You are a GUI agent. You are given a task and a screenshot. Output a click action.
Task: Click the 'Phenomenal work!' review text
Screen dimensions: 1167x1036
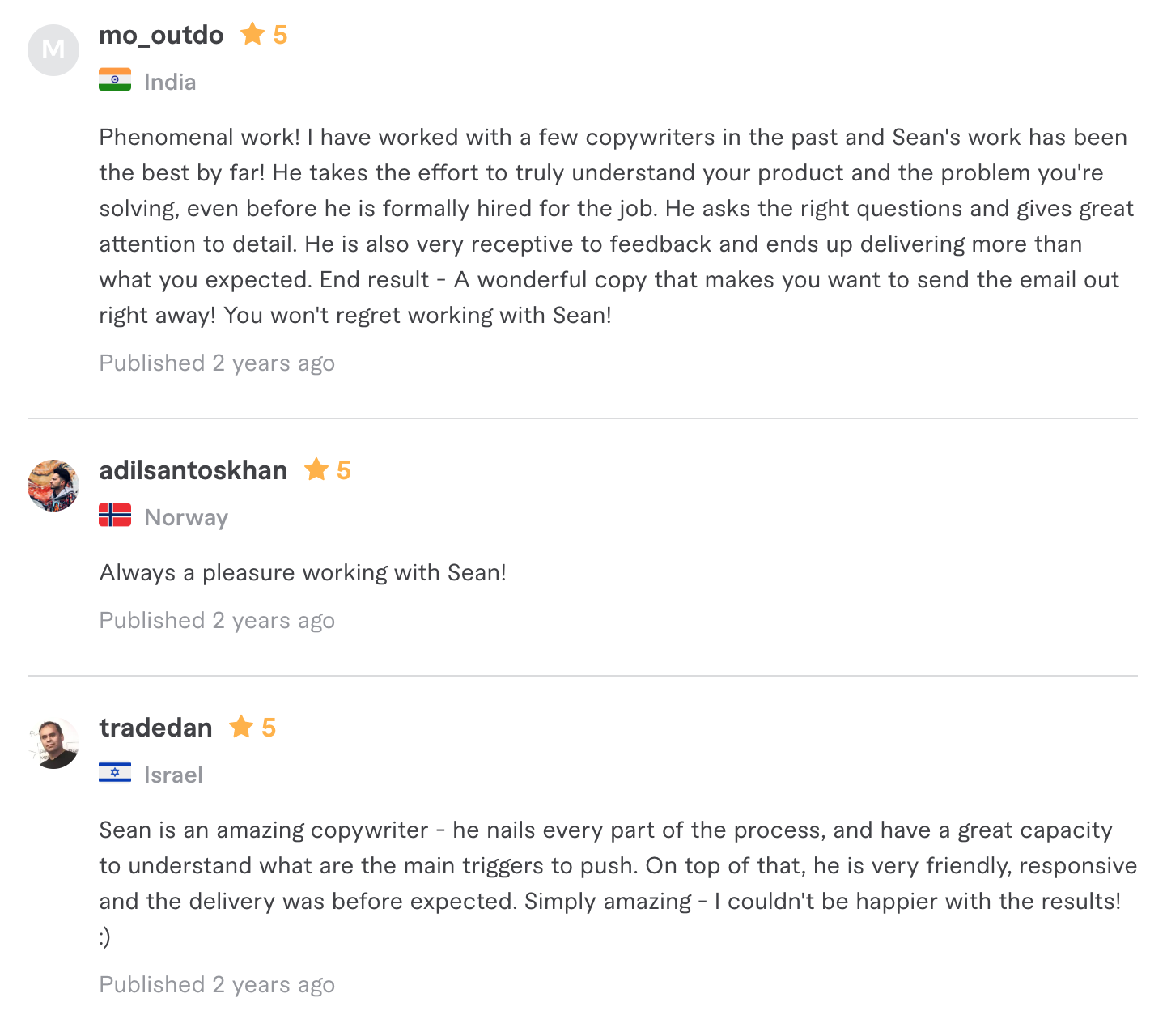click(615, 226)
